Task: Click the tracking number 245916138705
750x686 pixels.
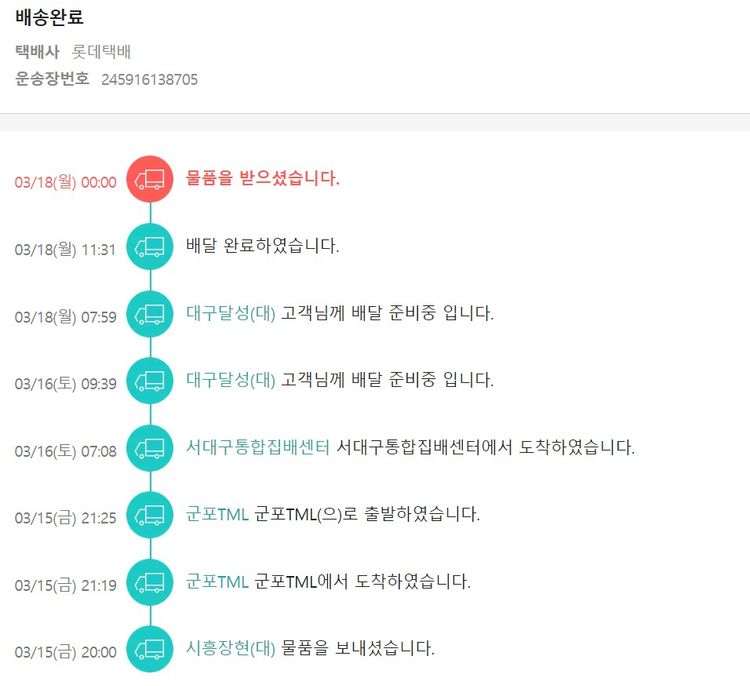Action: [150, 80]
